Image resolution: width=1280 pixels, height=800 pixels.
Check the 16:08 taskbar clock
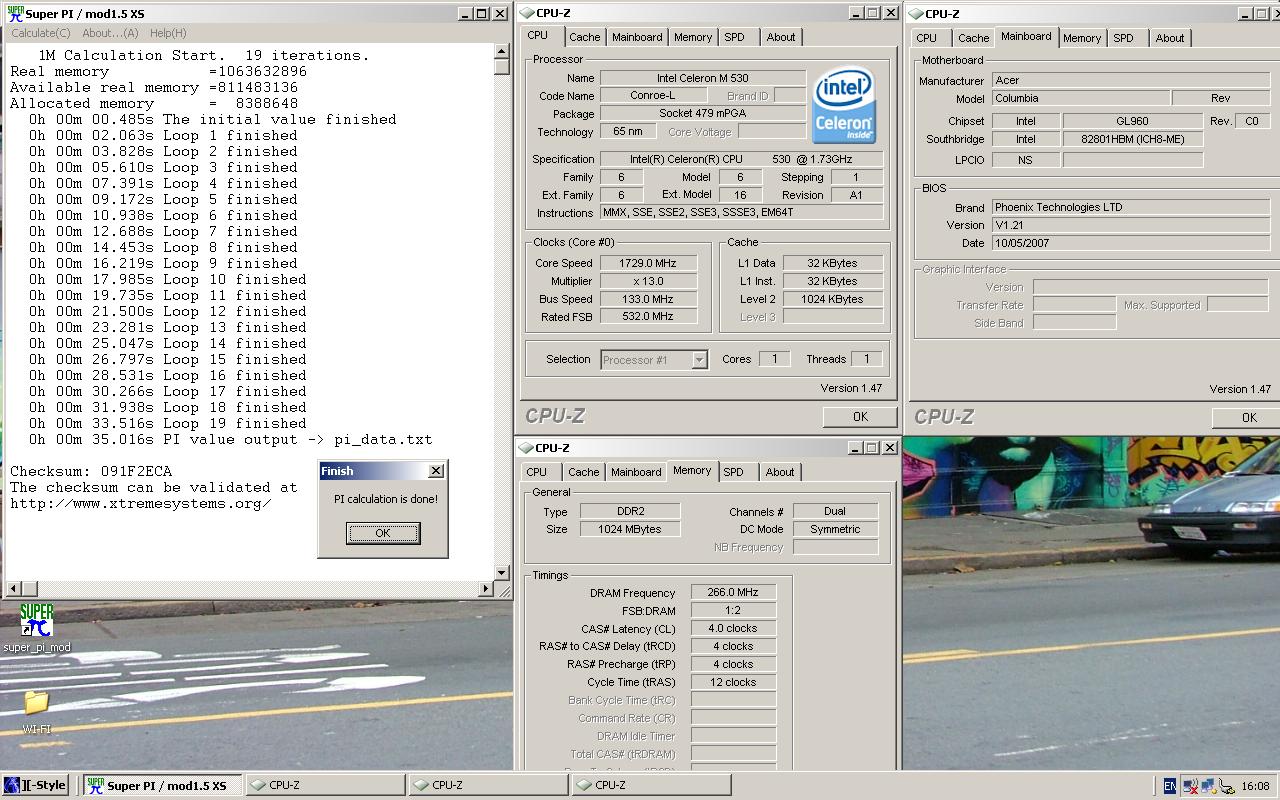[x=1255, y=786]
